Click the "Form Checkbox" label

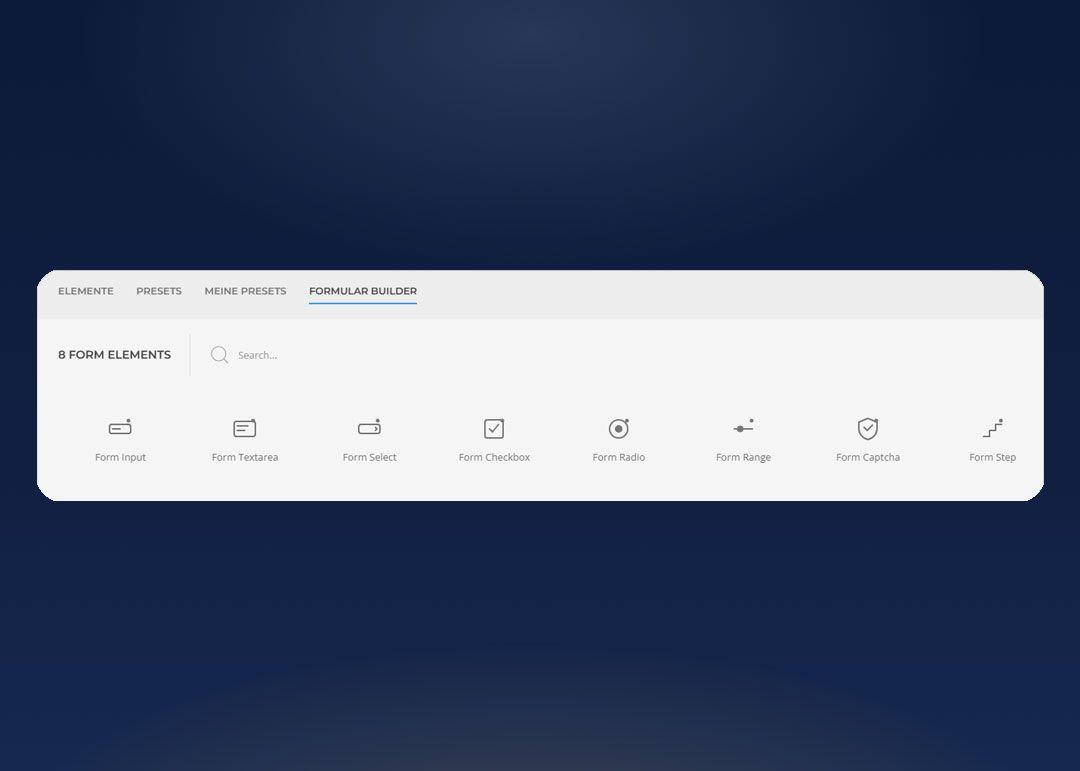click(495, 458)
